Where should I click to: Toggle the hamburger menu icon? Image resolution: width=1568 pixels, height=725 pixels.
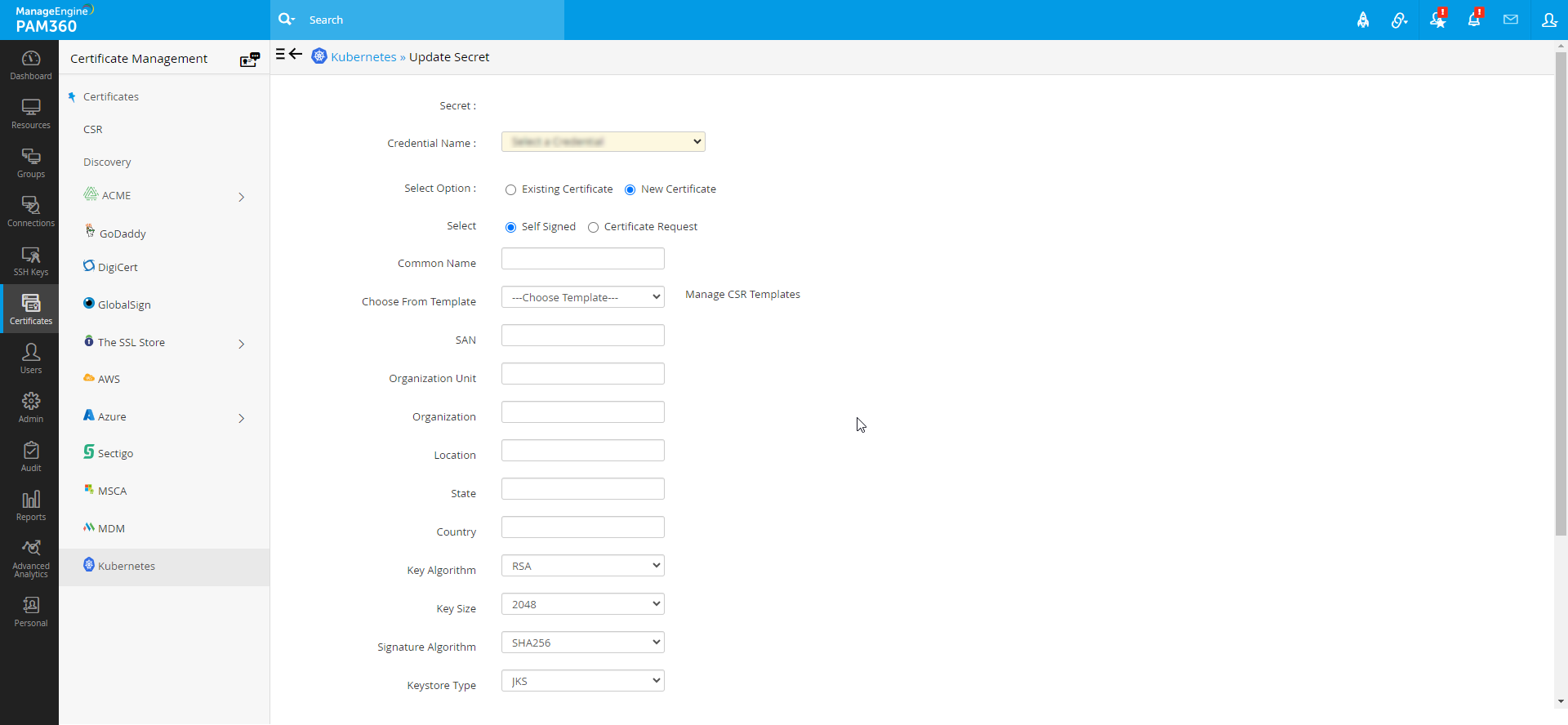click(280, 54)
